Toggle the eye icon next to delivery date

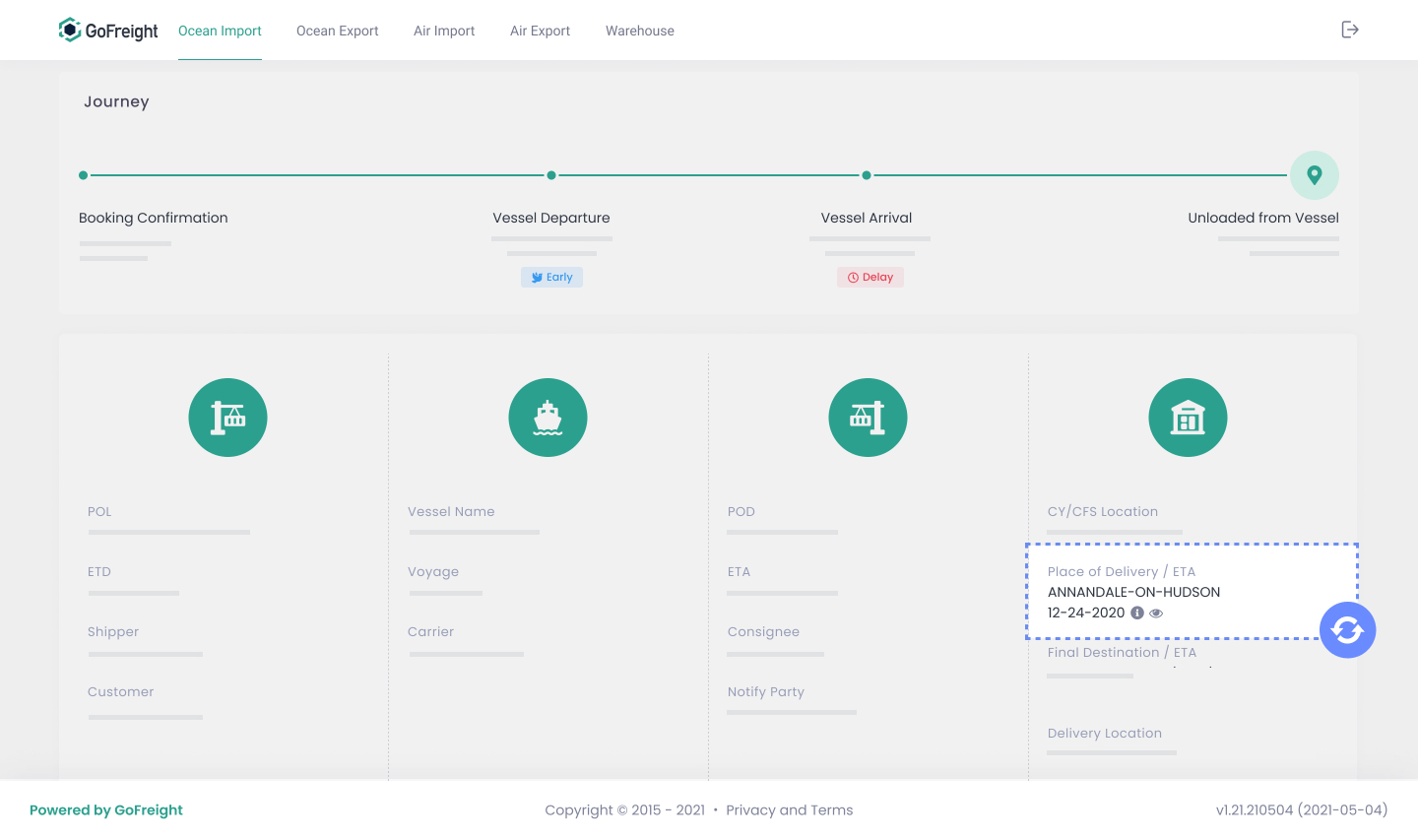point(1157,613)
